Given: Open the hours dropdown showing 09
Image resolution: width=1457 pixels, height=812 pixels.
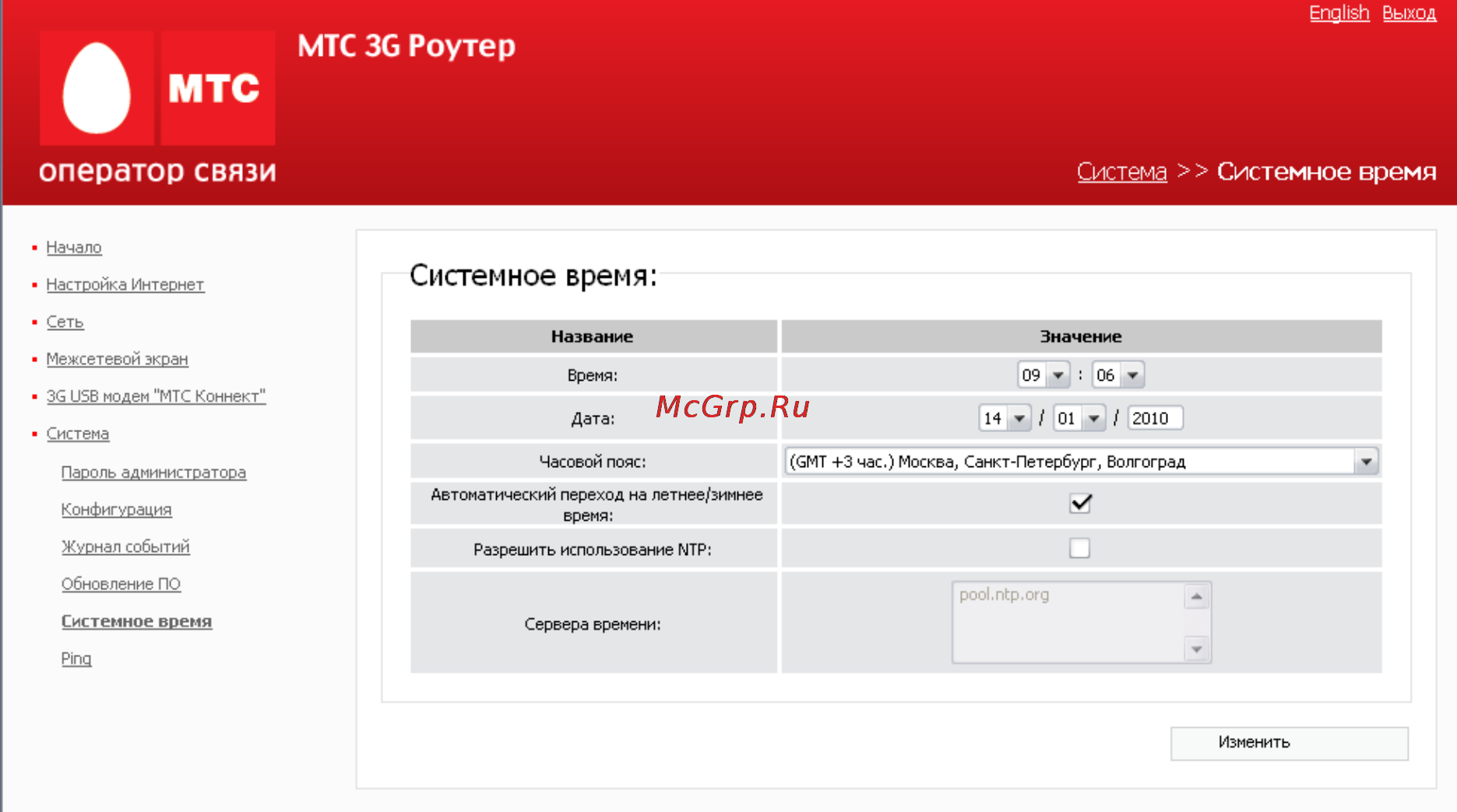Looking at the screenshot, I should point(1043,375).
